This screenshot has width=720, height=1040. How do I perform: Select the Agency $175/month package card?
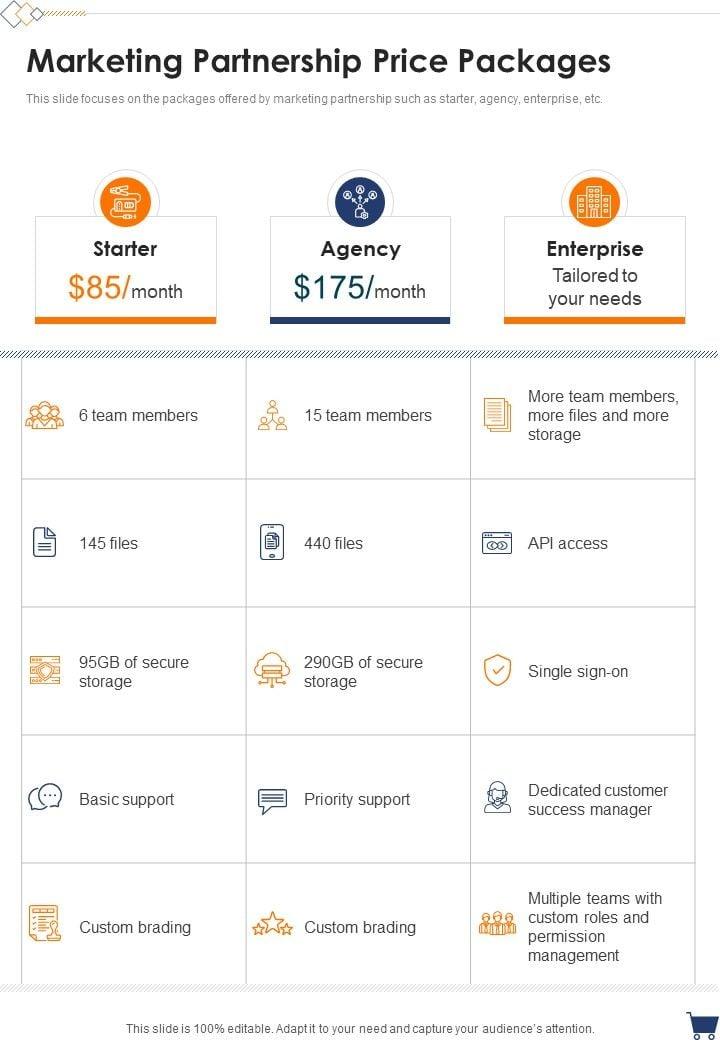pos(360,270)
